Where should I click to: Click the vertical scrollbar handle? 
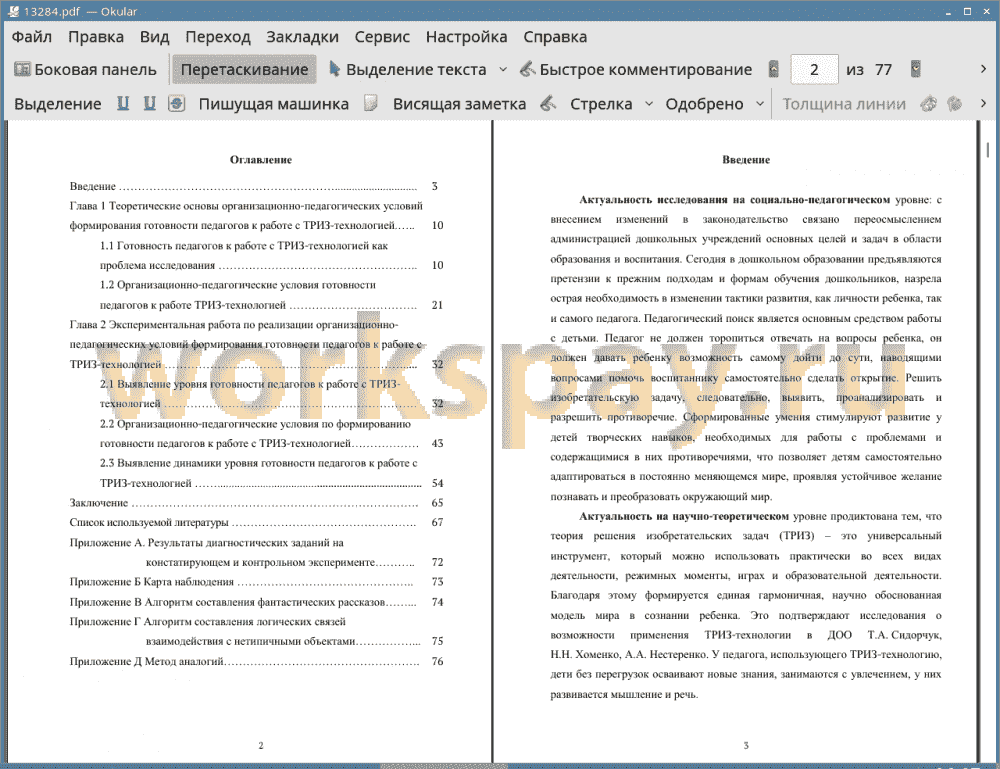click(987, 150)
